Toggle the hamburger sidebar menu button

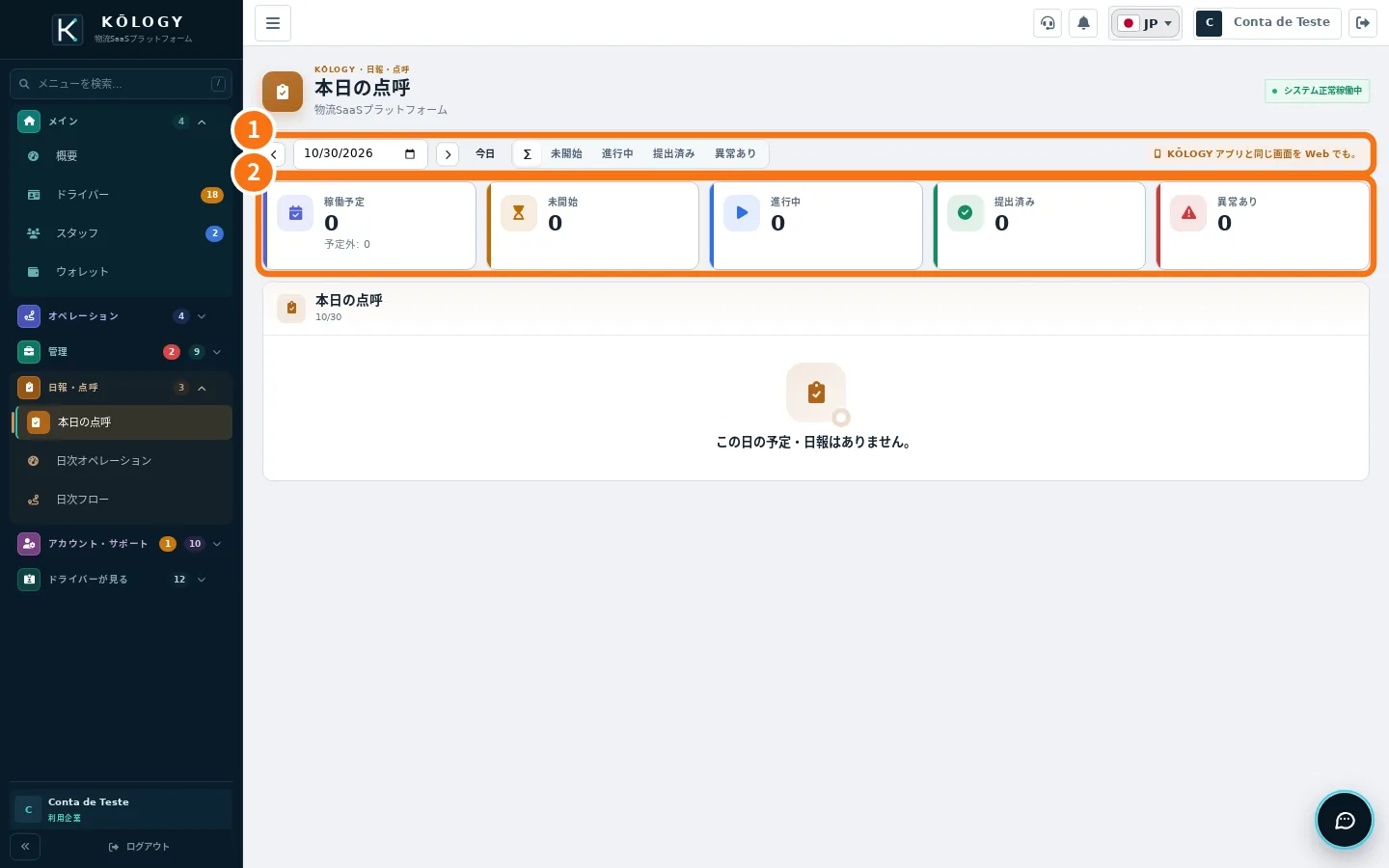tap(273, 23)
